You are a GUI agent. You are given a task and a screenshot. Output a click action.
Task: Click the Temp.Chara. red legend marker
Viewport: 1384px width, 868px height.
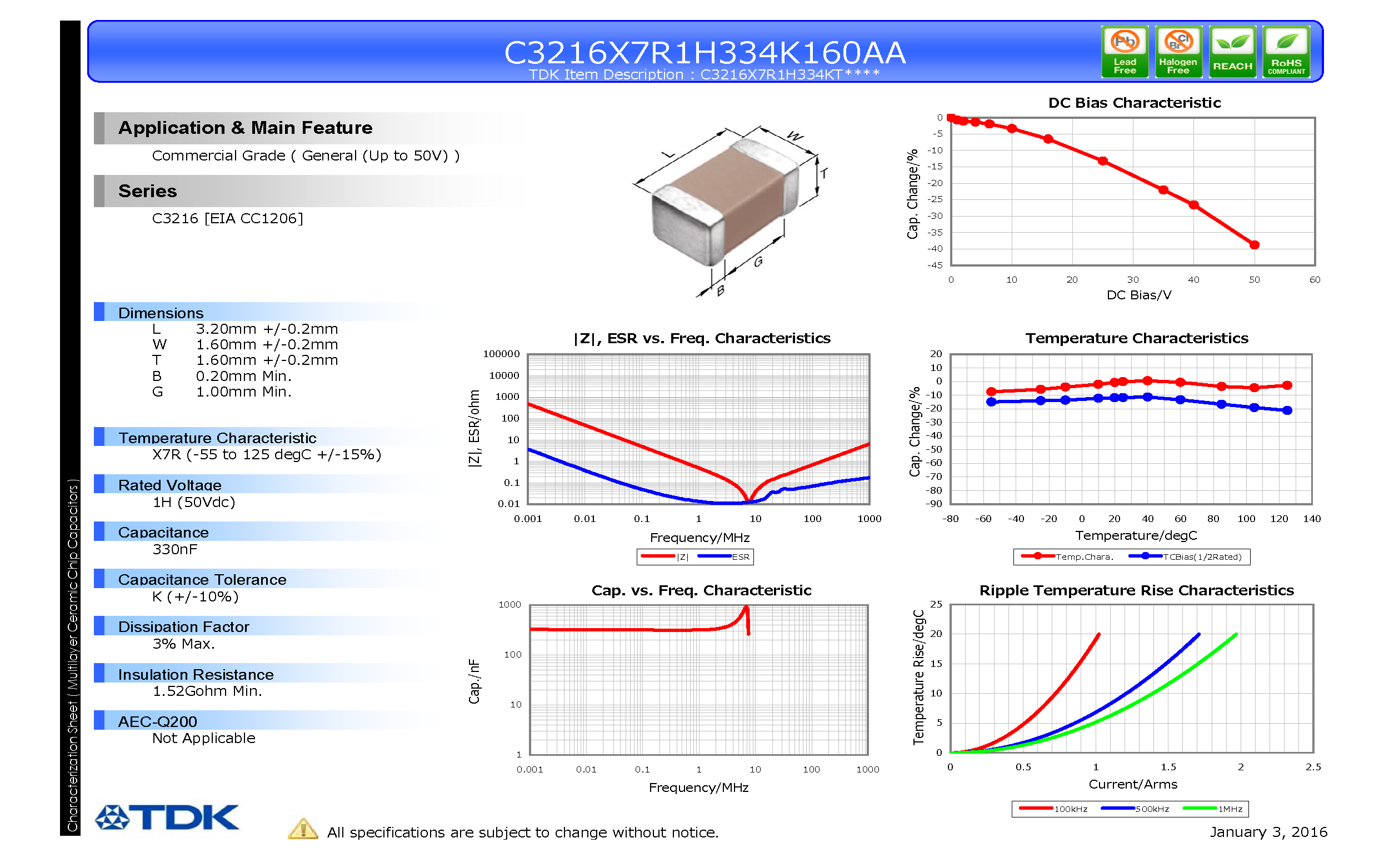click(x=1038, y=556)
